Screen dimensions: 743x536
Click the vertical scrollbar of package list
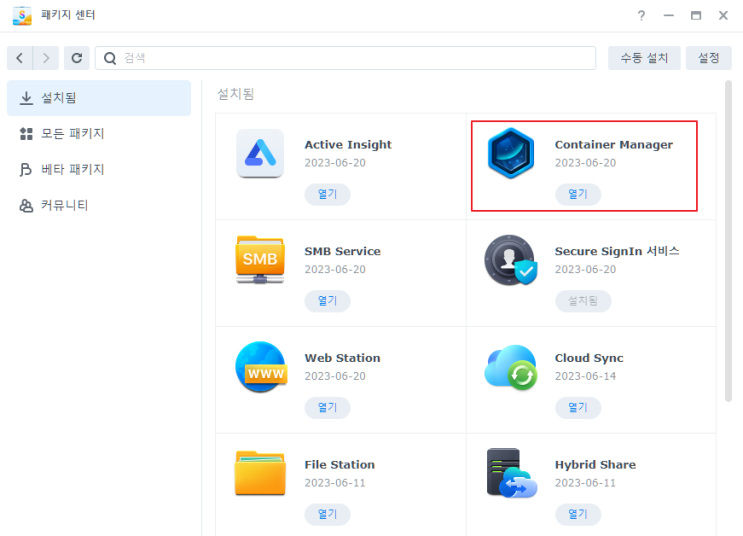point(728,241)
